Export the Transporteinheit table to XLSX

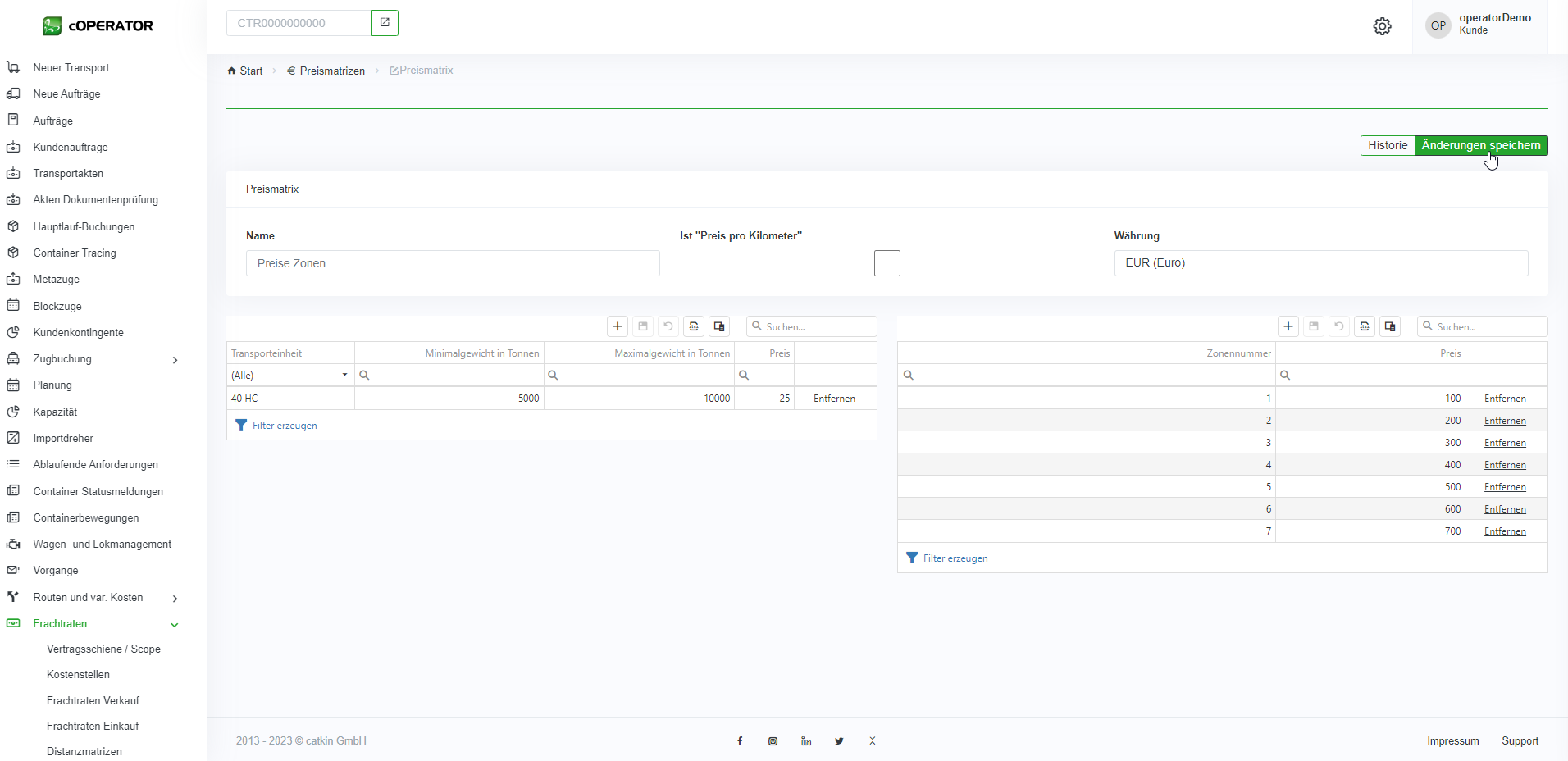(x=694, y=326)
